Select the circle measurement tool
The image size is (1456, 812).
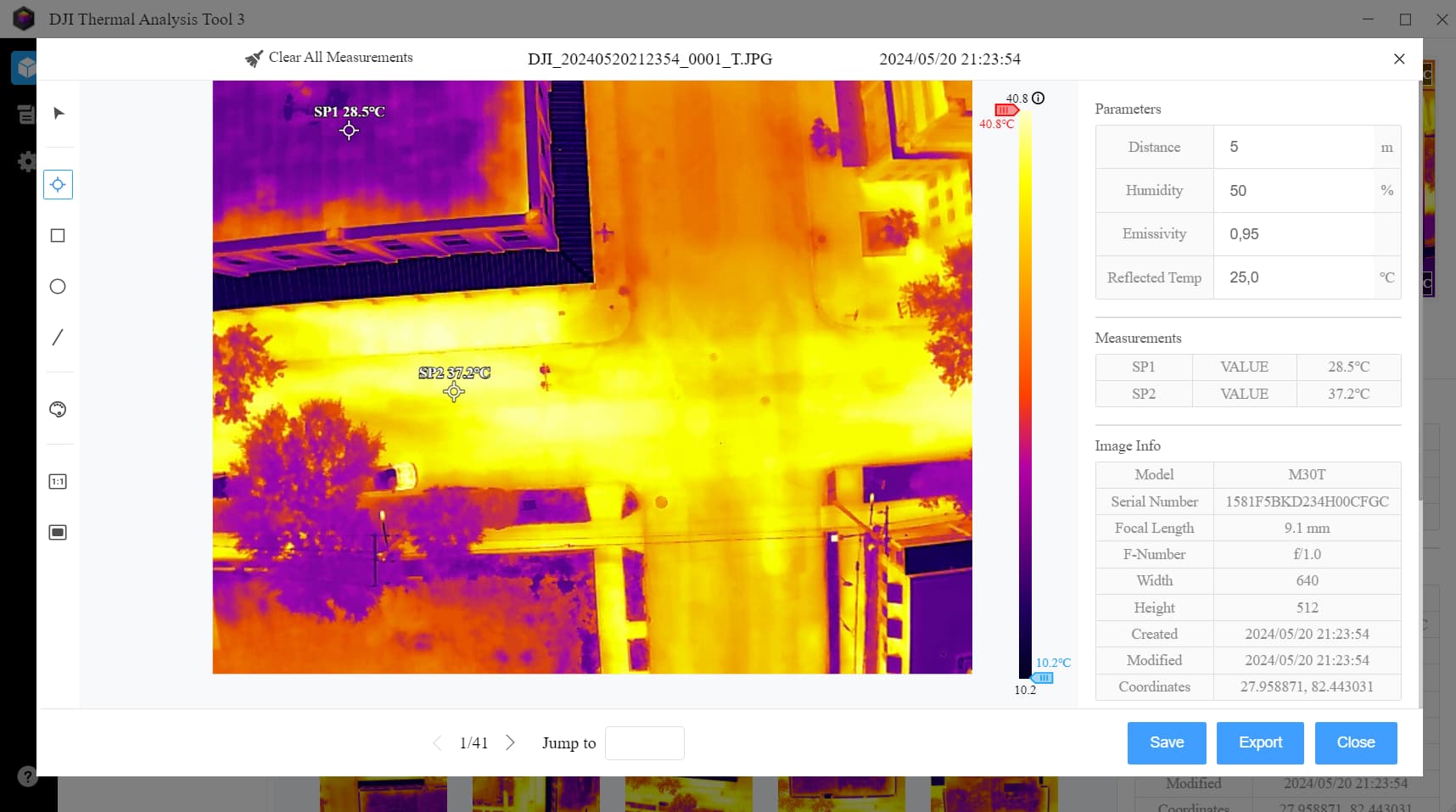pyautogui.click(x=58, y=286)
